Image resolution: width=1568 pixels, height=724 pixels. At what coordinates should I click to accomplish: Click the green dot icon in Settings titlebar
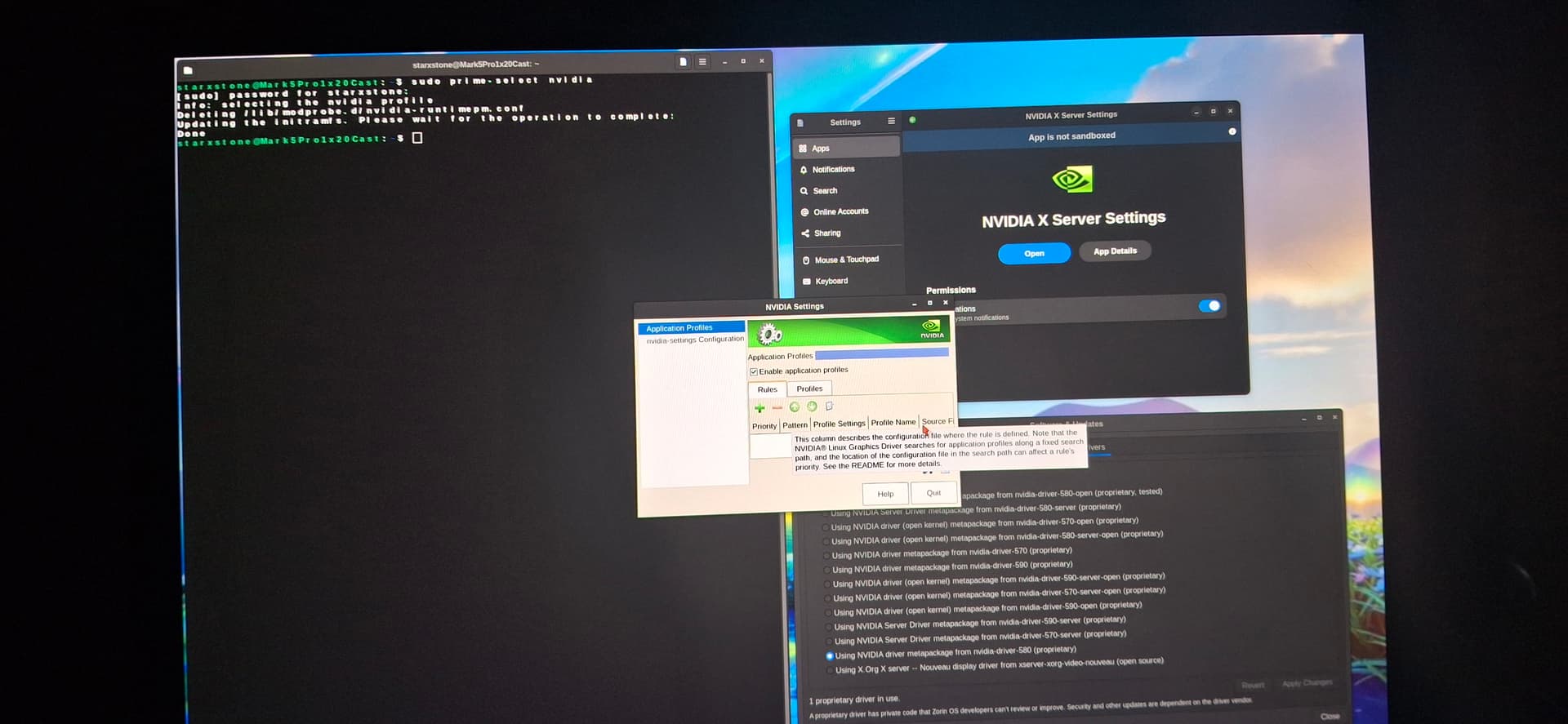tap(912, 120)
